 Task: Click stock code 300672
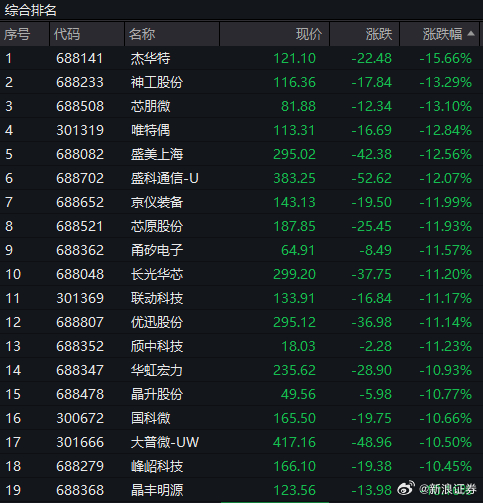80,418
